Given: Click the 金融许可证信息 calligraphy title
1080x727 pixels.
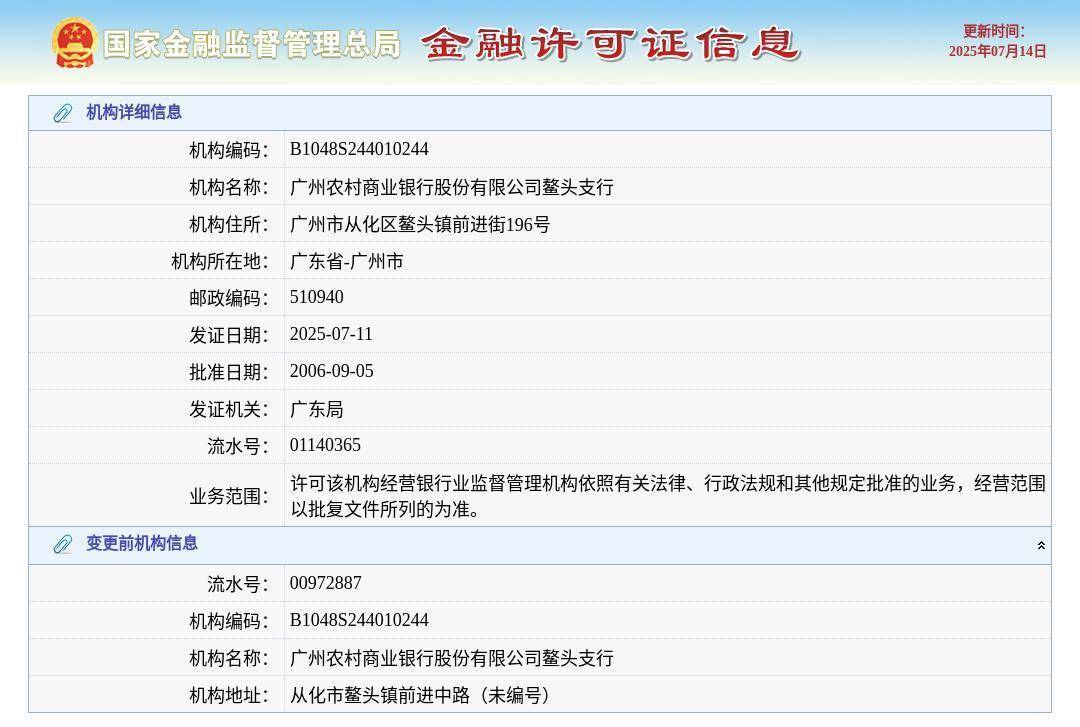Looking at the screenshot, I should [613, 44].
